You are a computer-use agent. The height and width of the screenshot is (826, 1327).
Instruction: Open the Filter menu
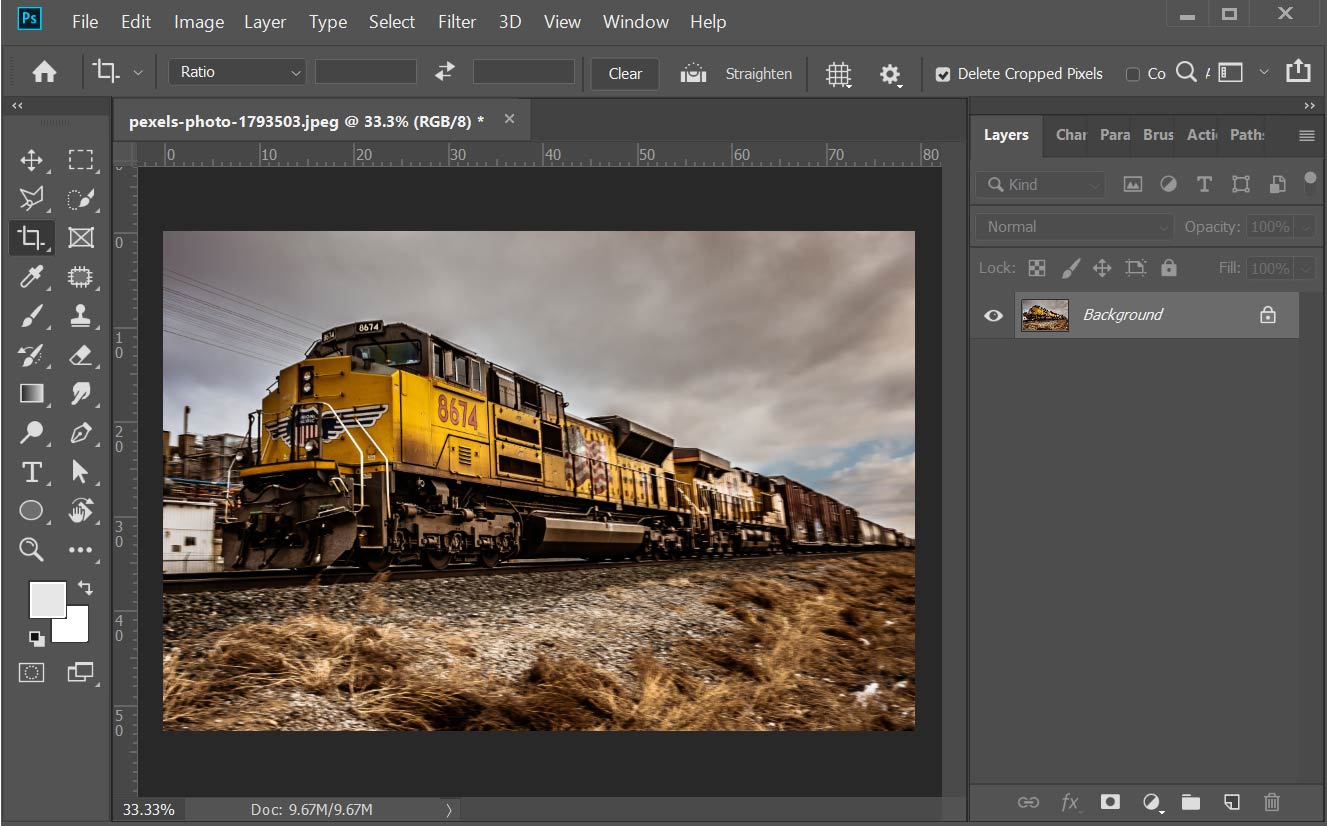click(457, 21)
